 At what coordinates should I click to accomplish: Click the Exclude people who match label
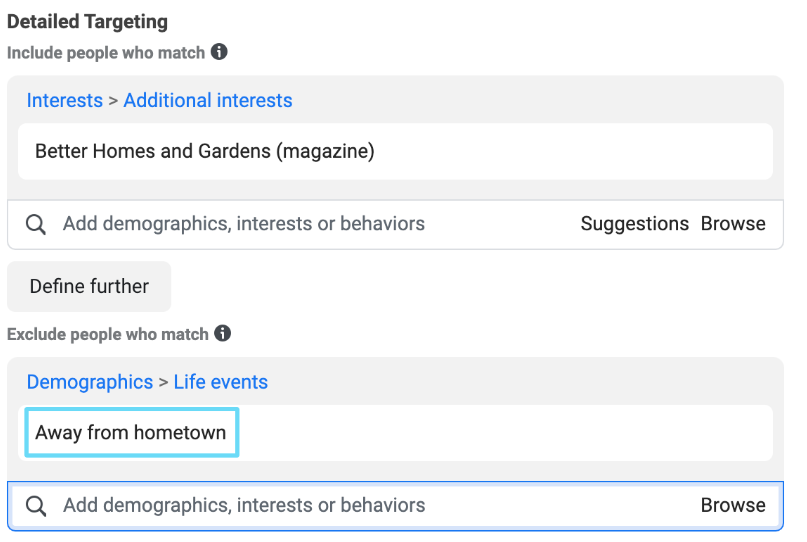click(x=108, y=334)
